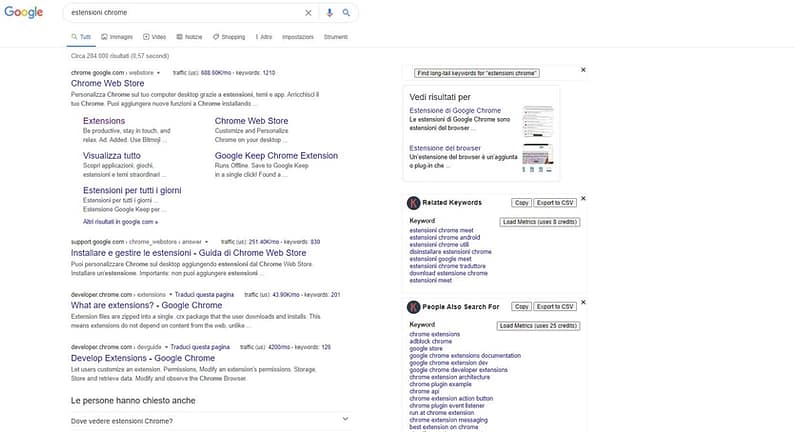Click Traduci questa pagina for What are extensions
Viewport: 795px width, 432px height.
pos(204,295)
